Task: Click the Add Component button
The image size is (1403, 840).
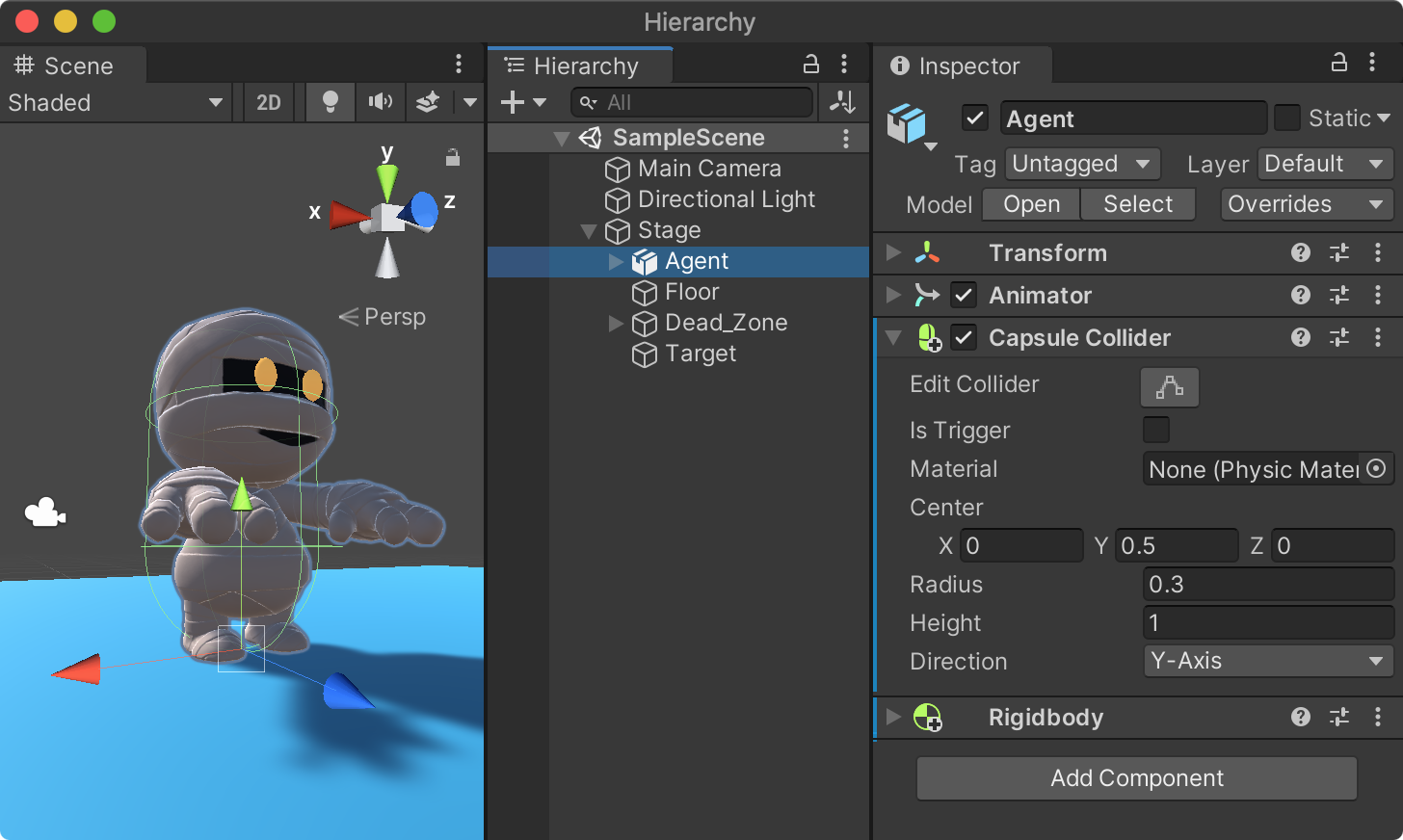Action: tap(1137, 778)
